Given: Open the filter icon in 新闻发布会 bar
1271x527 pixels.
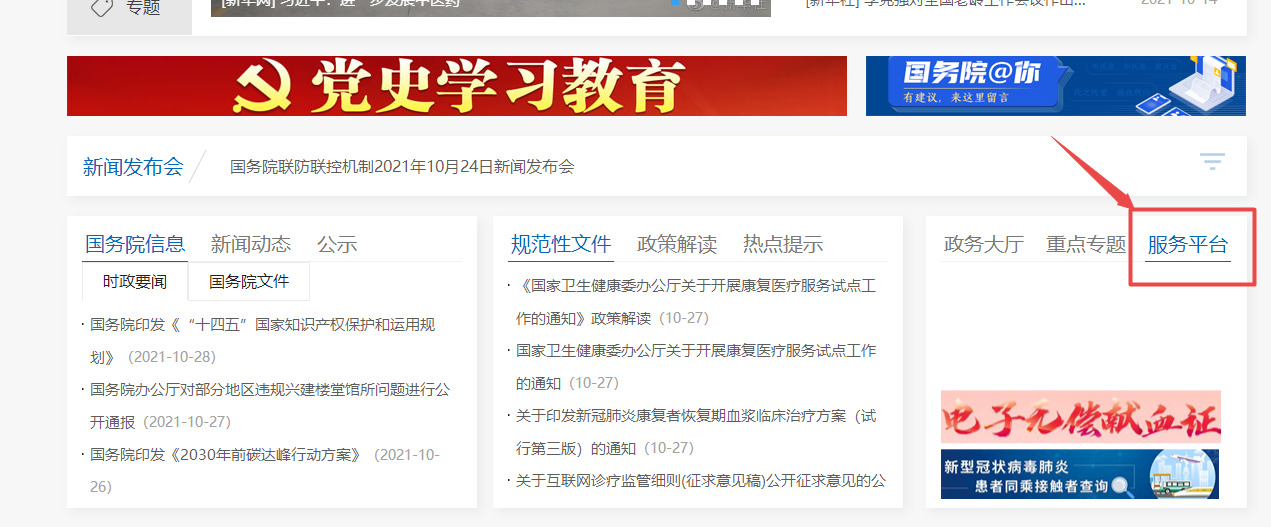Looking at the screenshot, I should [1212, 161].
